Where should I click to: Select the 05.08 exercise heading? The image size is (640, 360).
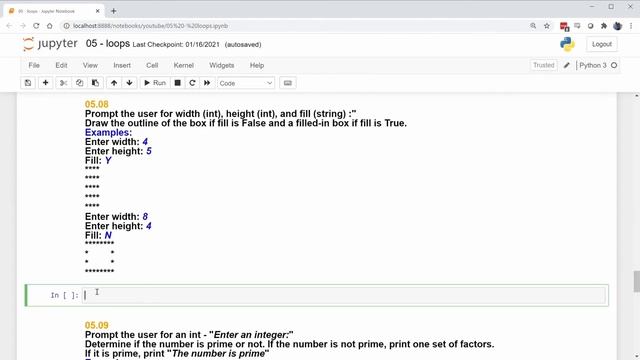click(x=97, y=104)
